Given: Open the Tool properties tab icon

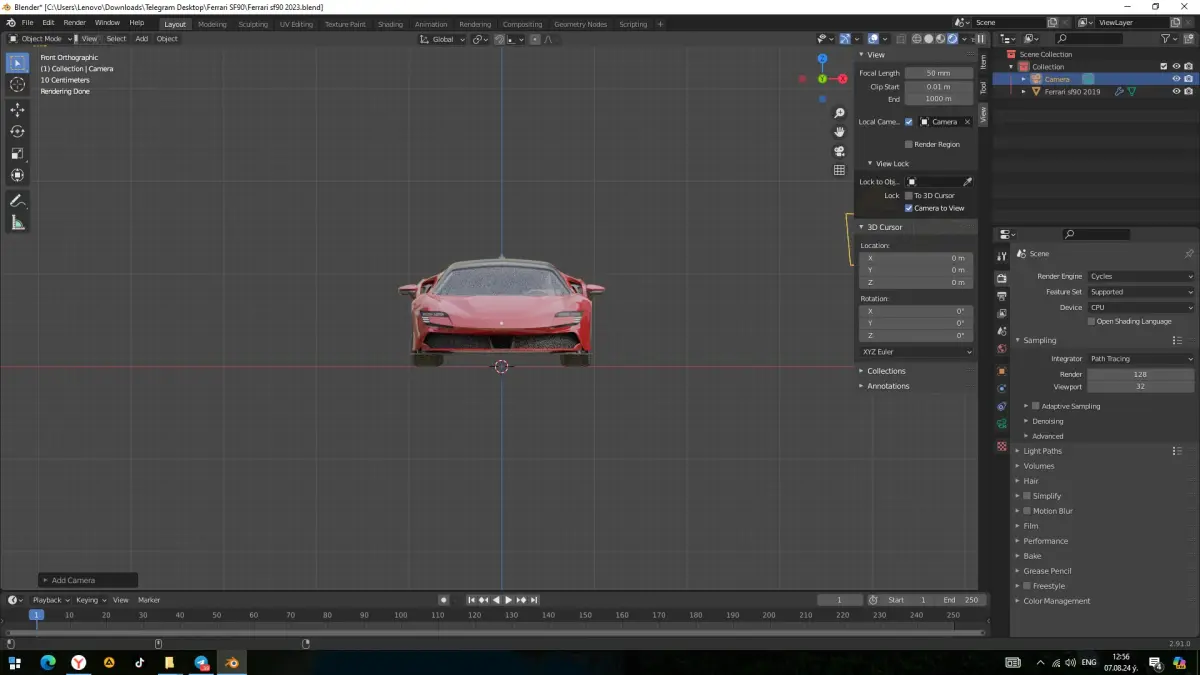Looking at the screenshot, I should (x=1001, y=257).
